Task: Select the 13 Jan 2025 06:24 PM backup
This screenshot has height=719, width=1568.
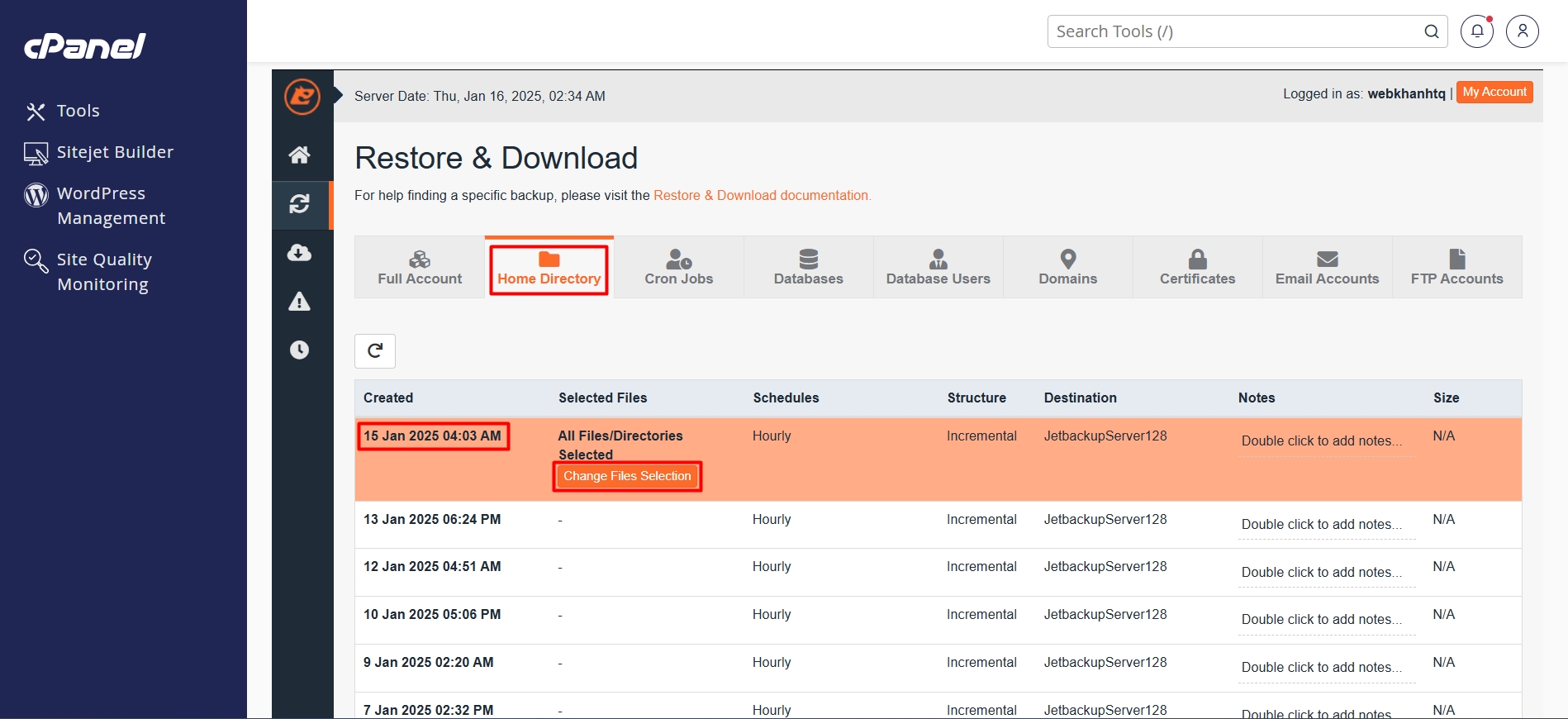Action: [432, 520]
